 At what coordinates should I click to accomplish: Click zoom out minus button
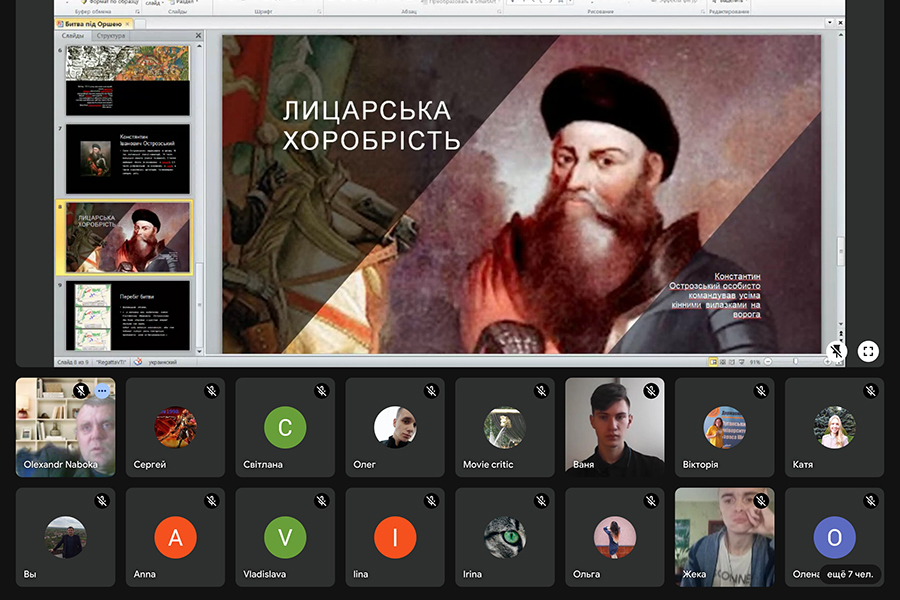tap(768, 362)
